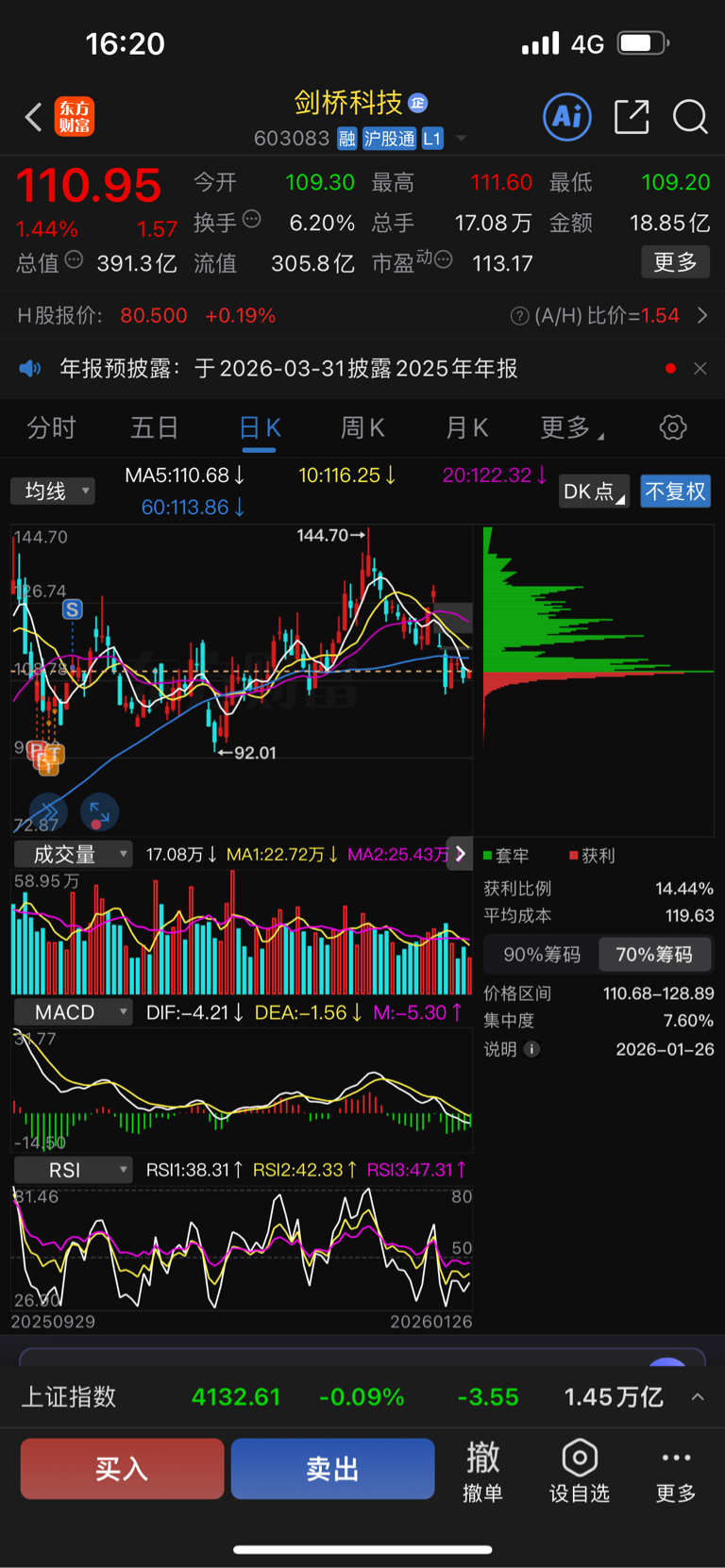725x1568 pixels.
Task: Open the 年报预披露 announcement text
Action: click(289, 368)
